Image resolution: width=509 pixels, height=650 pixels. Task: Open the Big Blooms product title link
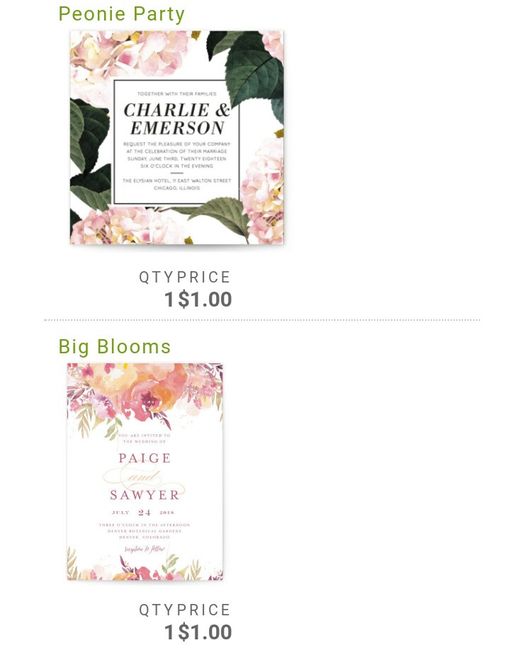[114, 347]
